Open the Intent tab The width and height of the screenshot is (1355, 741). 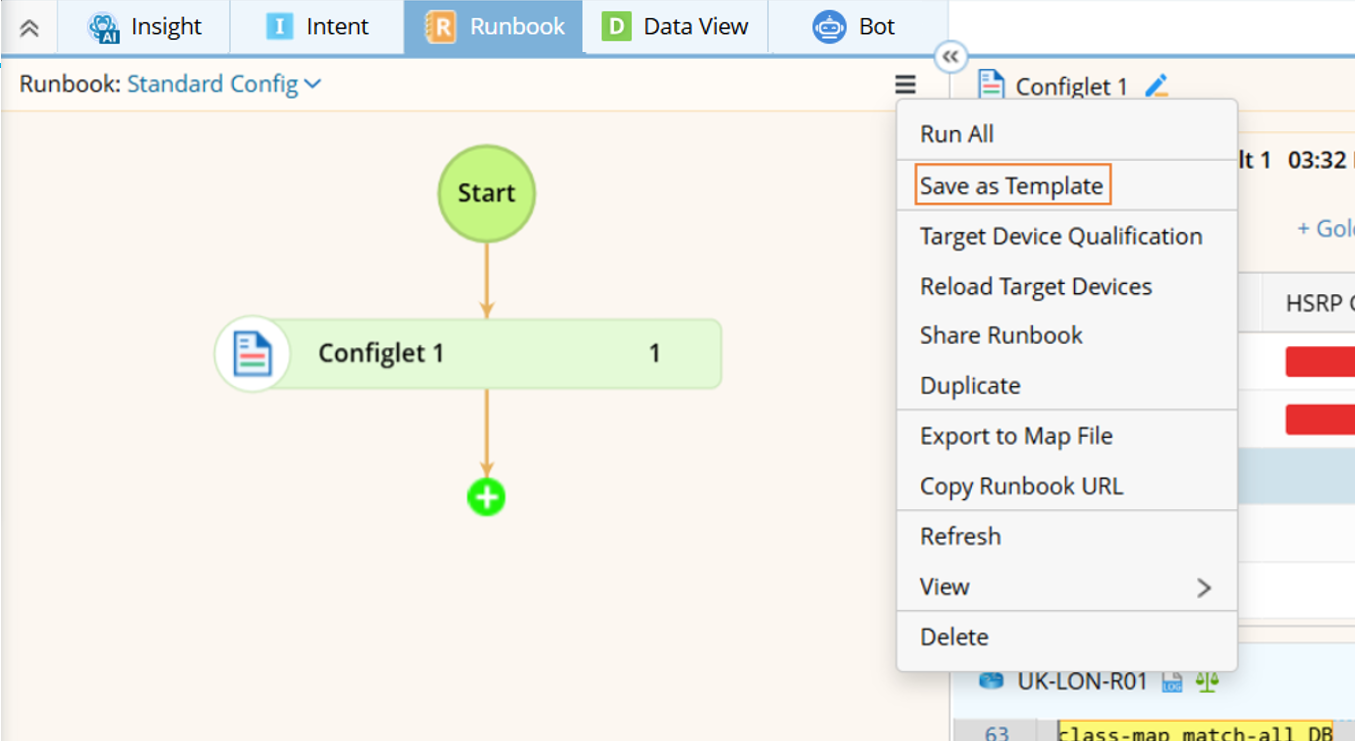coord(317,27)
